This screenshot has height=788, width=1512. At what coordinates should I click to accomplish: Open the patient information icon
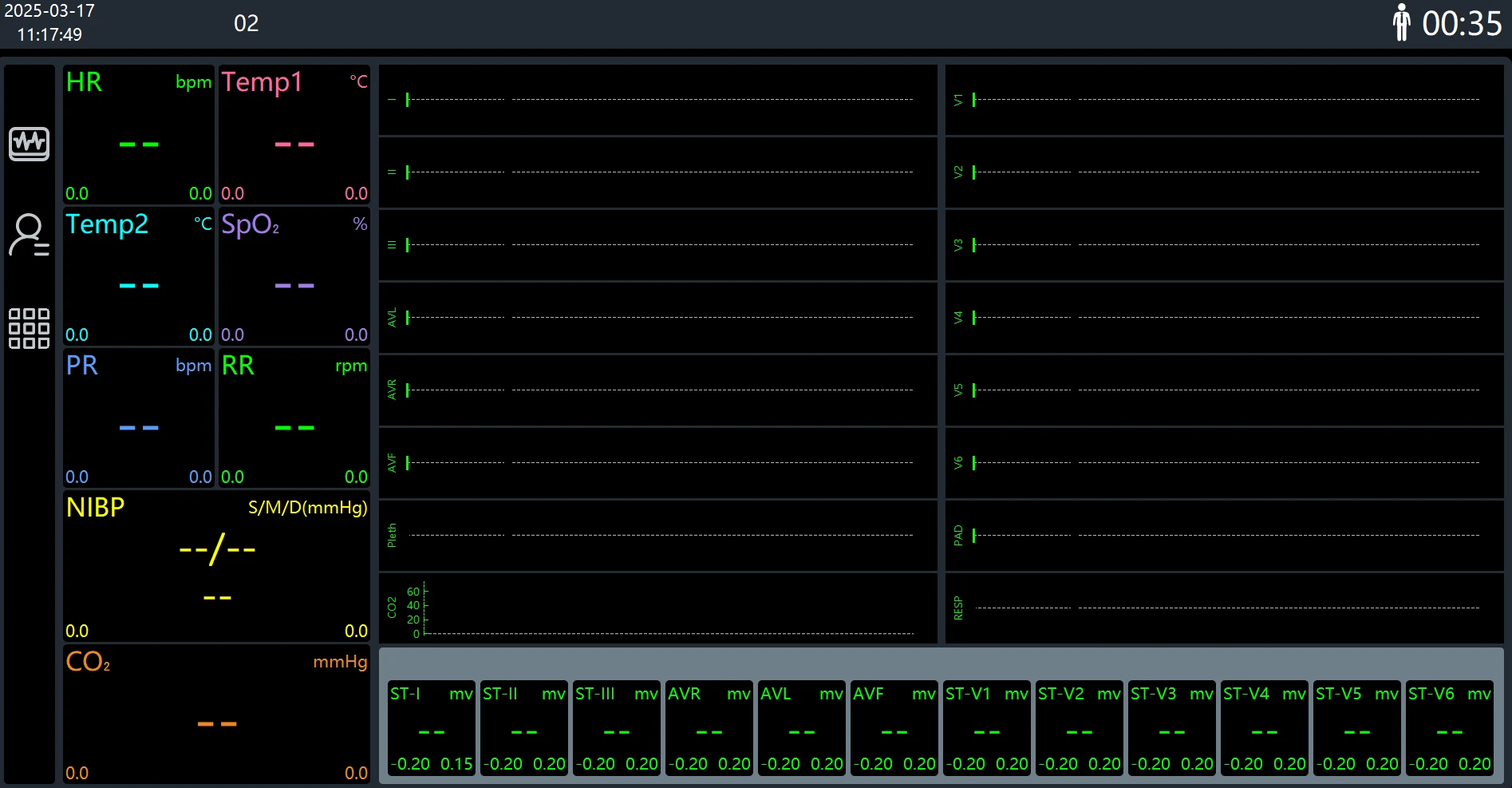tap(29, 235)
